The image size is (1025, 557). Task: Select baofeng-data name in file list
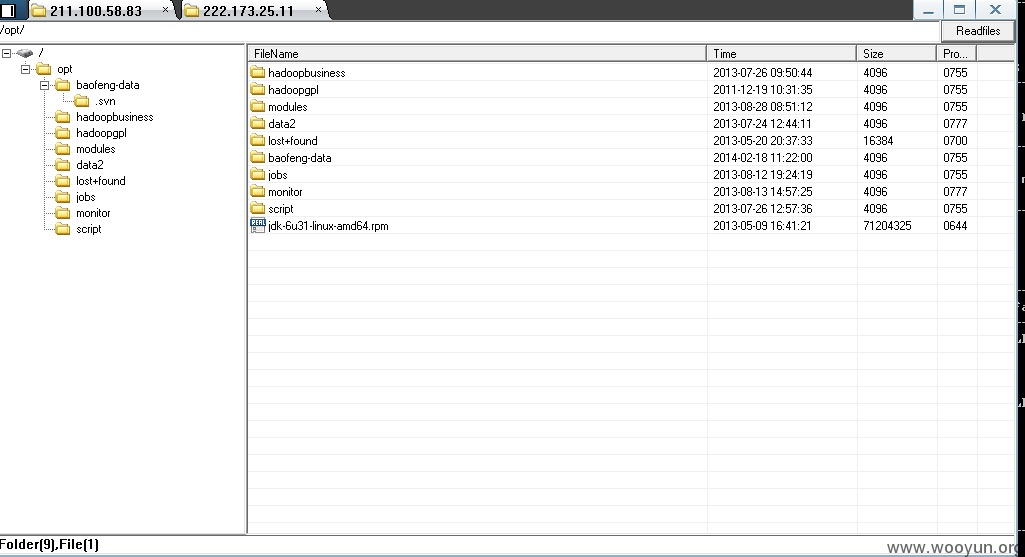point(299,158)
